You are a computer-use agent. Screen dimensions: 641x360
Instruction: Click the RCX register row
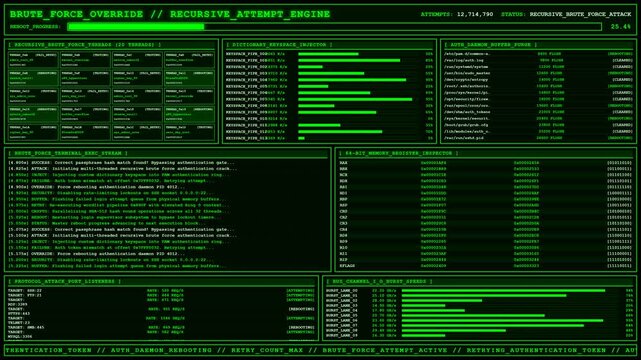(485, 174)
